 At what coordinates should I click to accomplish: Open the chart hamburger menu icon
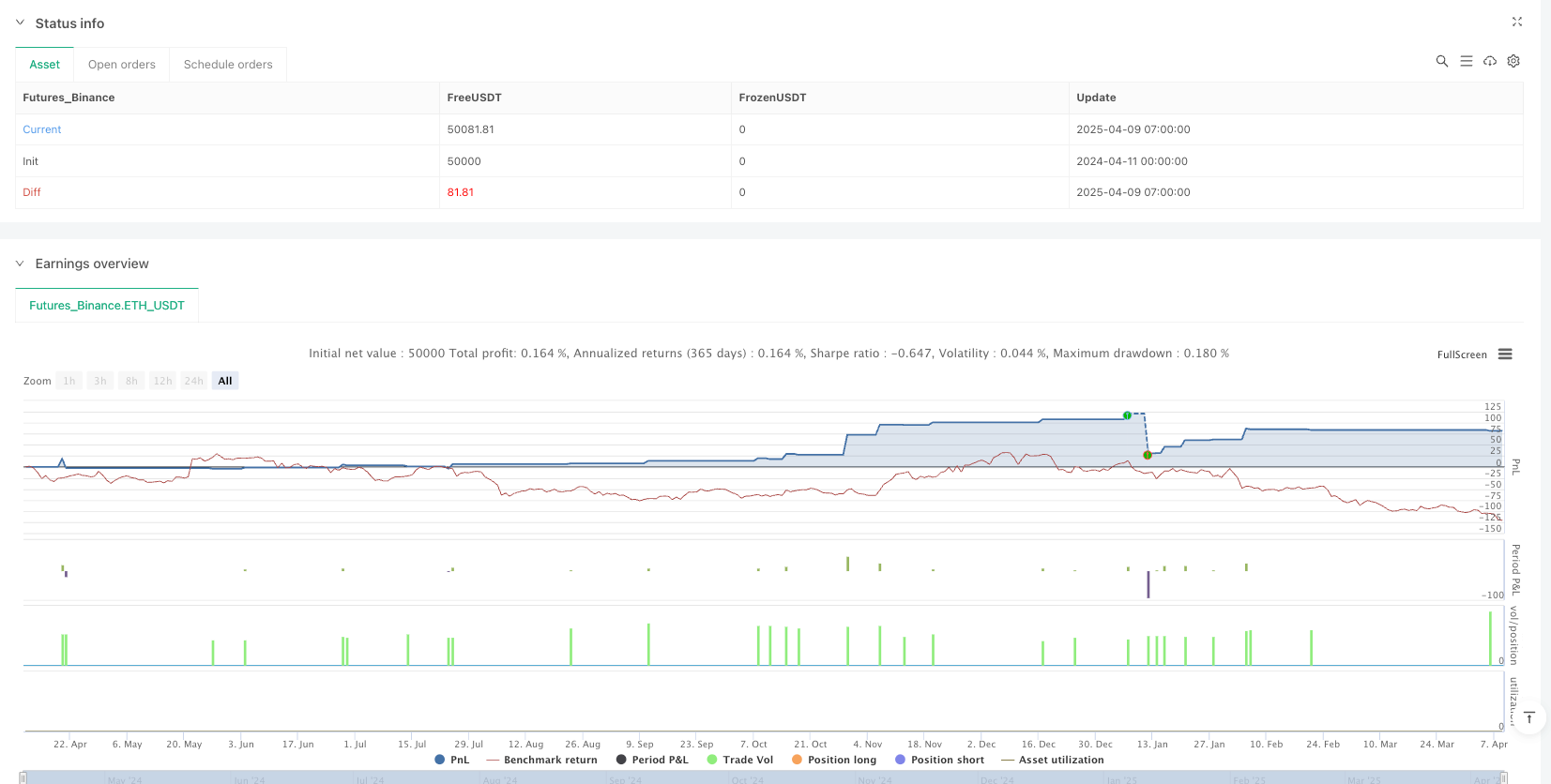pos(1505,354)
